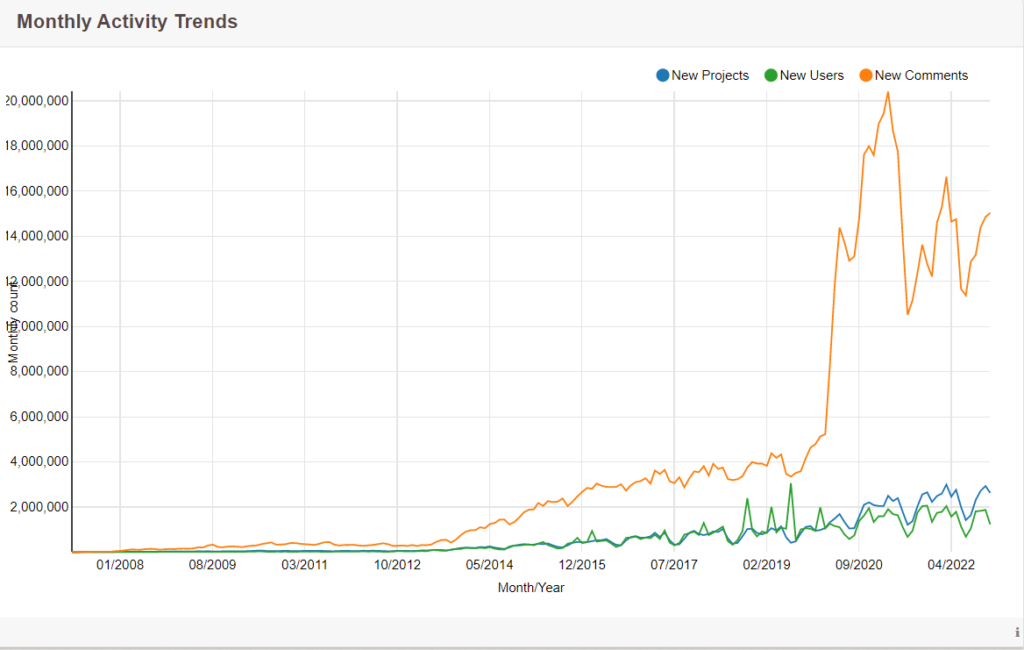Viewport: 1024px width, 650px height.
Task: Click the blue New Projects legend dot
Action: point(662,75)
